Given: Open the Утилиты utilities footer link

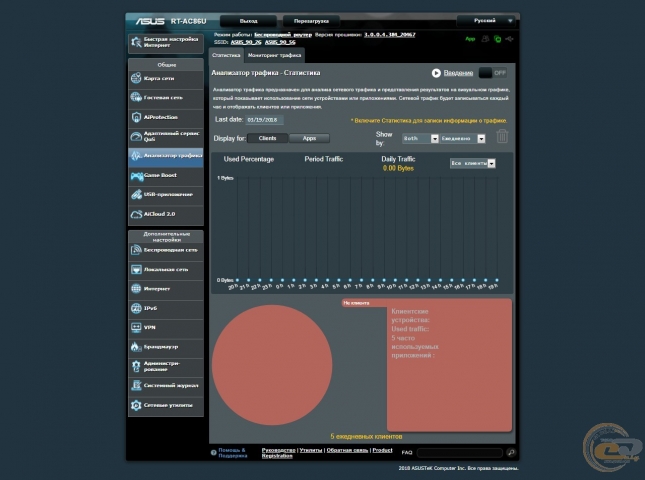Looking at the screenshot, I should (311, 450).
